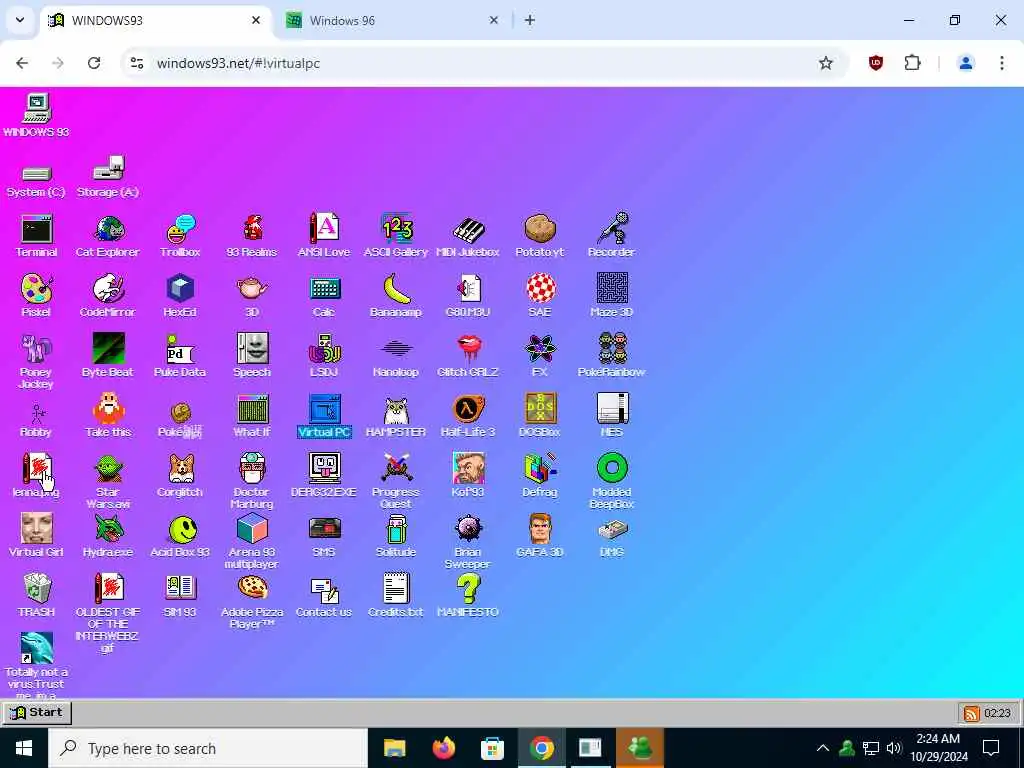
Task: Open the System (C:) drive icon
Action: click(x=36, y=180)
